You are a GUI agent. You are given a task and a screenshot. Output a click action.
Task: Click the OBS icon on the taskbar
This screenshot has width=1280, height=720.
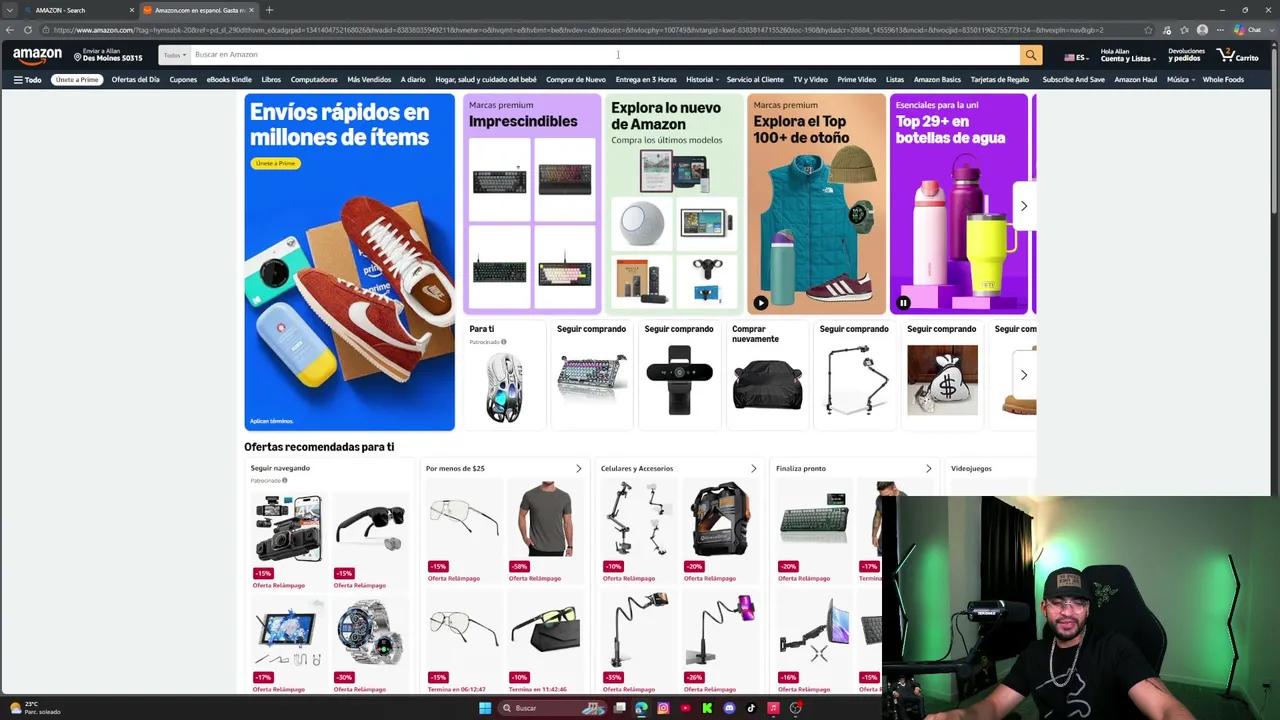click(x=795, y=708)
